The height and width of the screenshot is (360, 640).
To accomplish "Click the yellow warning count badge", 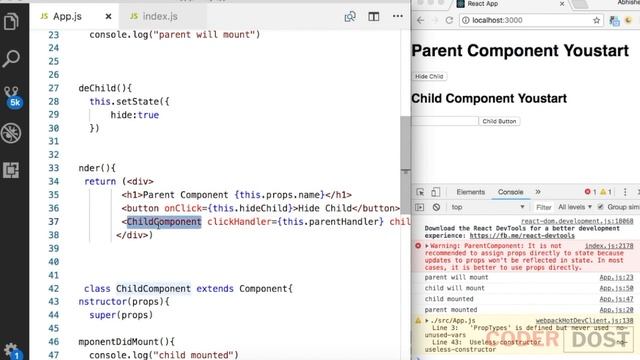I will (x=606, y=192).
